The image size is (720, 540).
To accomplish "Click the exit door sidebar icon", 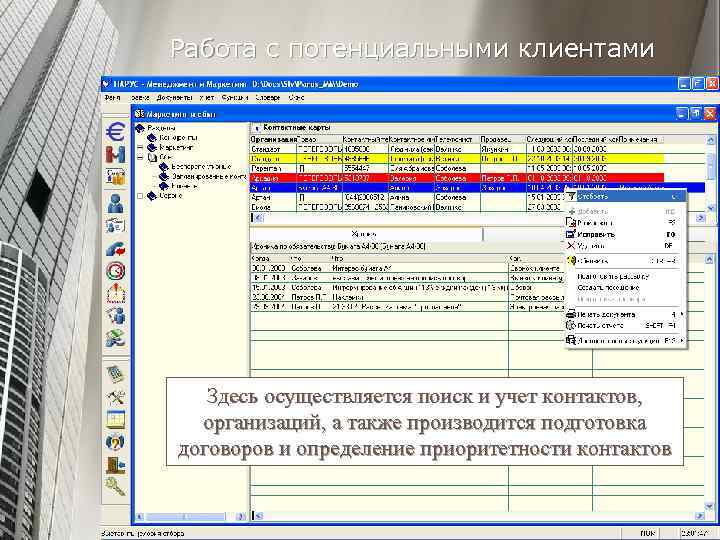I will (x=115, y=464).
